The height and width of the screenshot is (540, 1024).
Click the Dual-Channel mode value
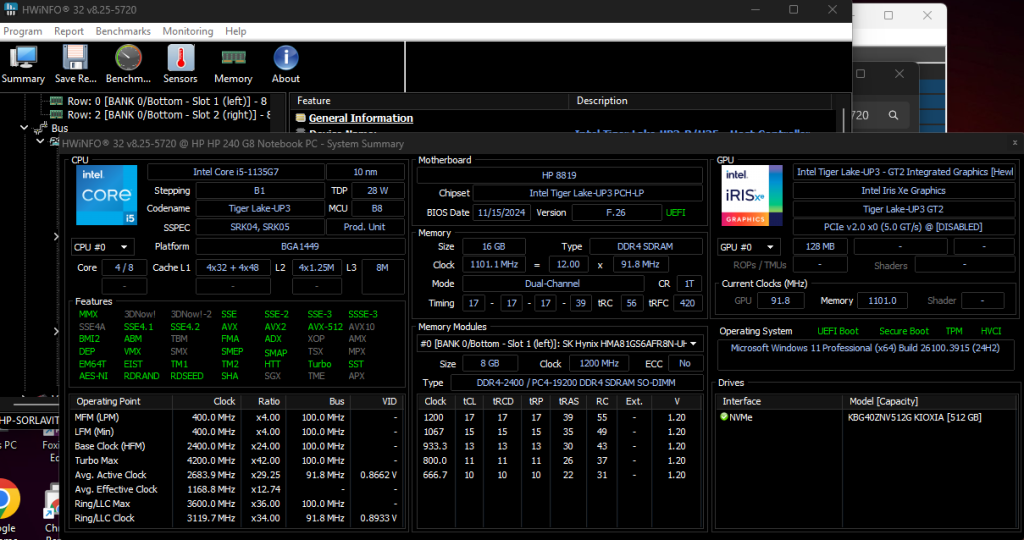[x=552, y=283]
